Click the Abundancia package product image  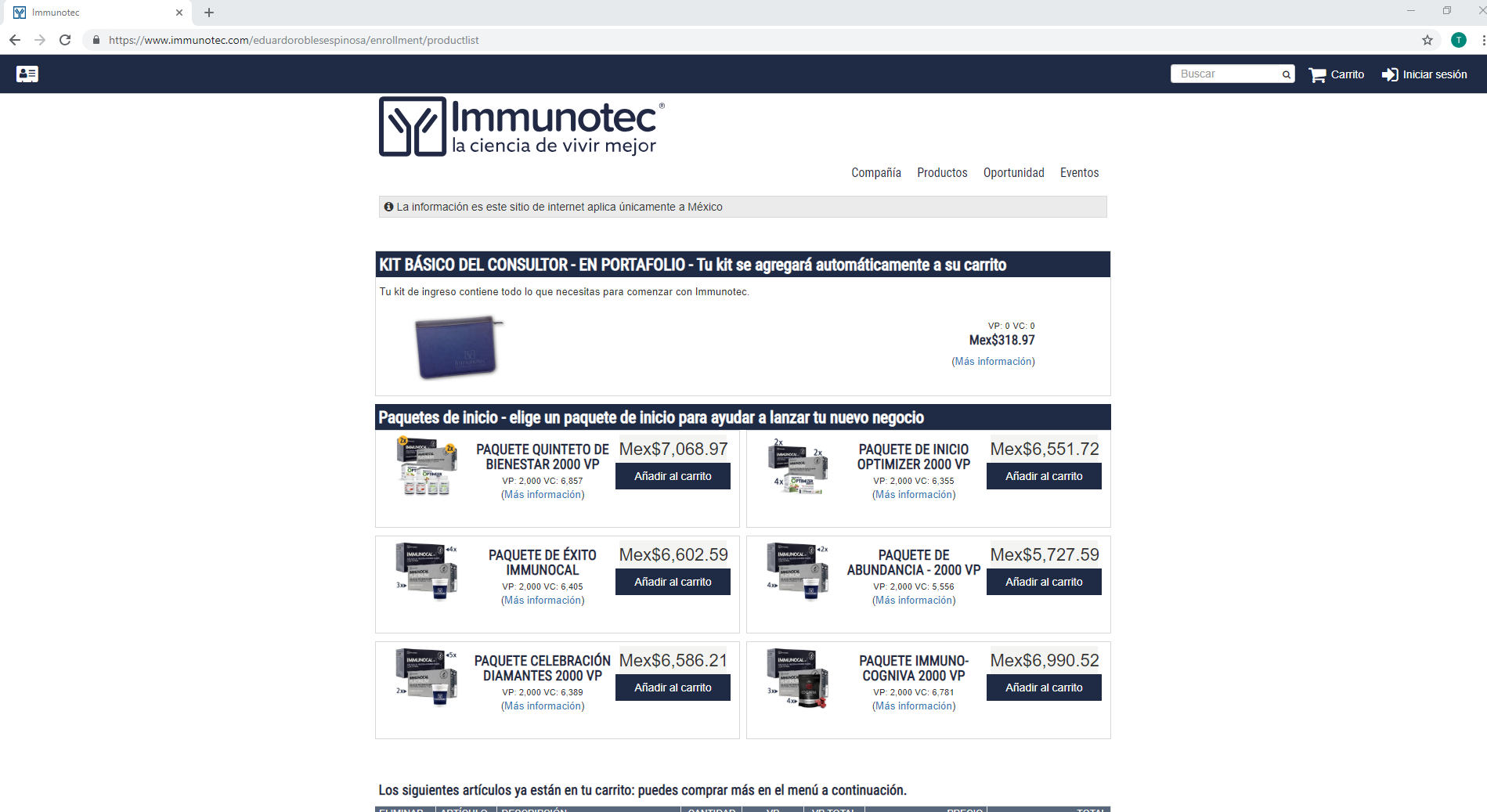[798, 572]
